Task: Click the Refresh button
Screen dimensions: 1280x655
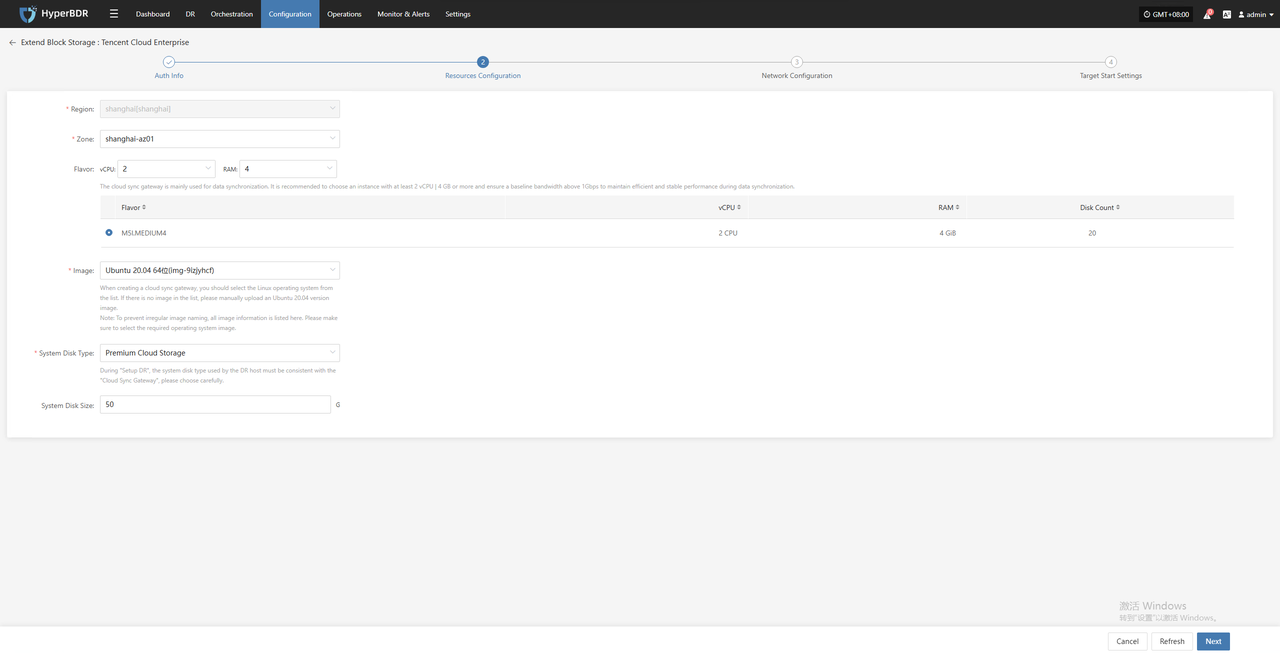Action: click(x=1172, y=641)
